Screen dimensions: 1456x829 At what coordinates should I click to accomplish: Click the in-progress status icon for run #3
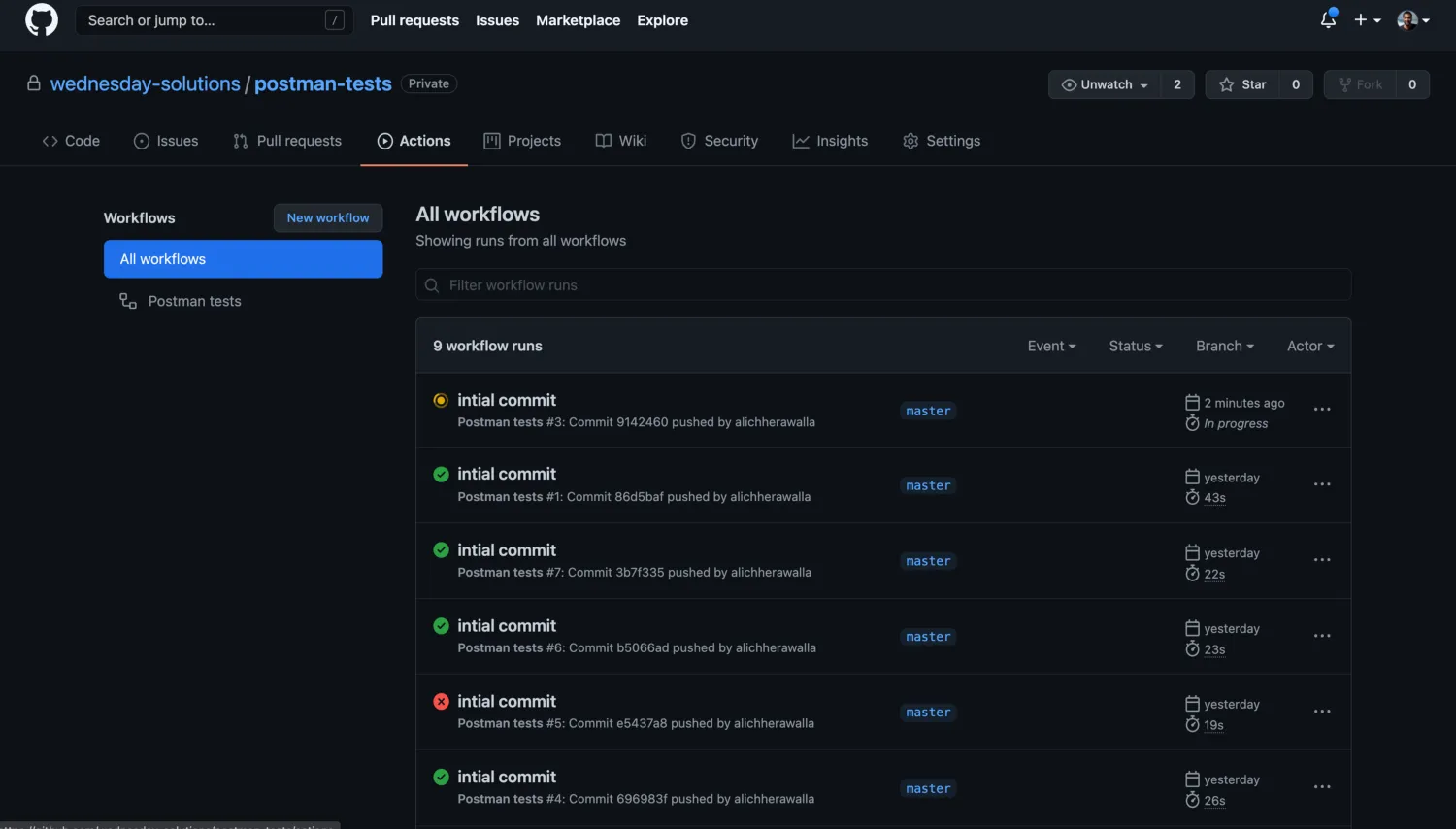click(441, 400)
